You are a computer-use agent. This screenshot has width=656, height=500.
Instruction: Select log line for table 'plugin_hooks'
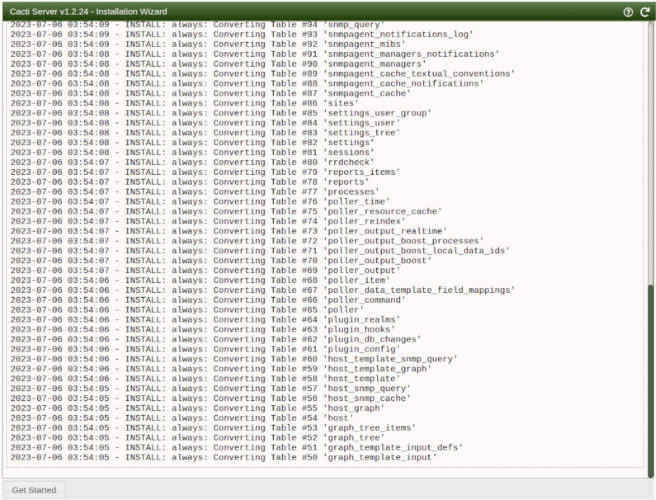point(203,329)
